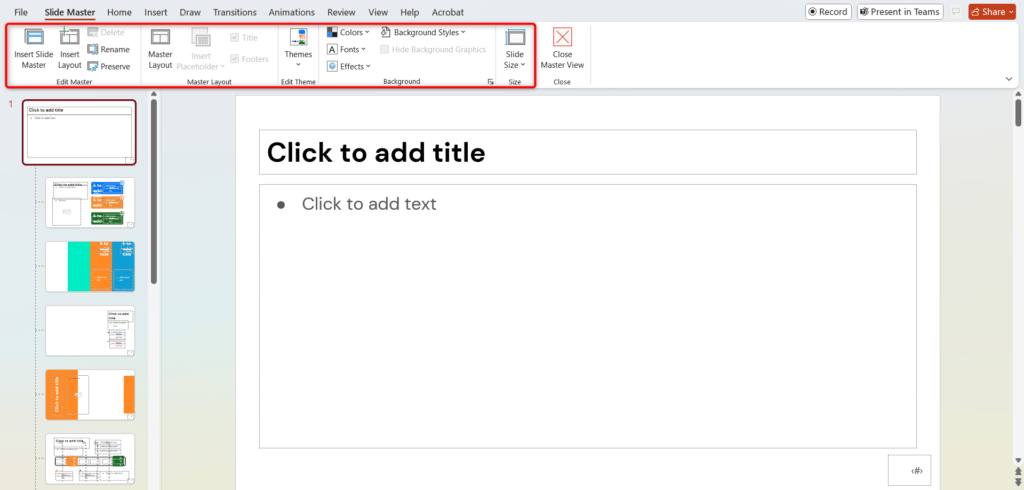Click the Insert Slide Master icon
This screenshot has height=490, width=1024.
33,39
